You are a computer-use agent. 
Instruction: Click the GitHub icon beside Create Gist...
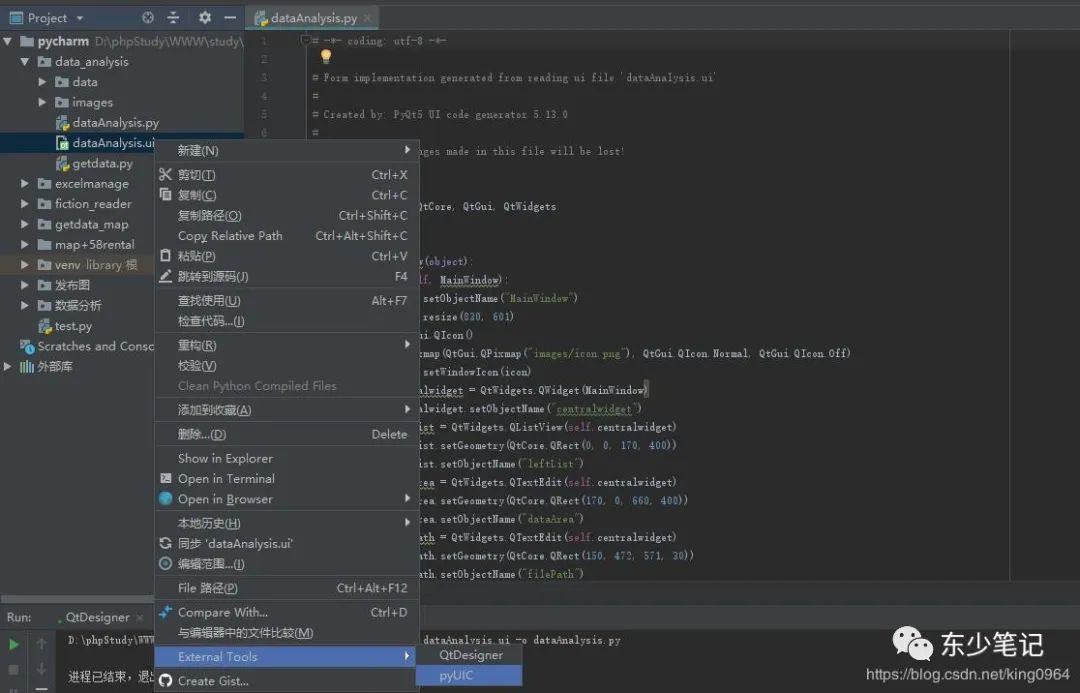click(165, 681)
